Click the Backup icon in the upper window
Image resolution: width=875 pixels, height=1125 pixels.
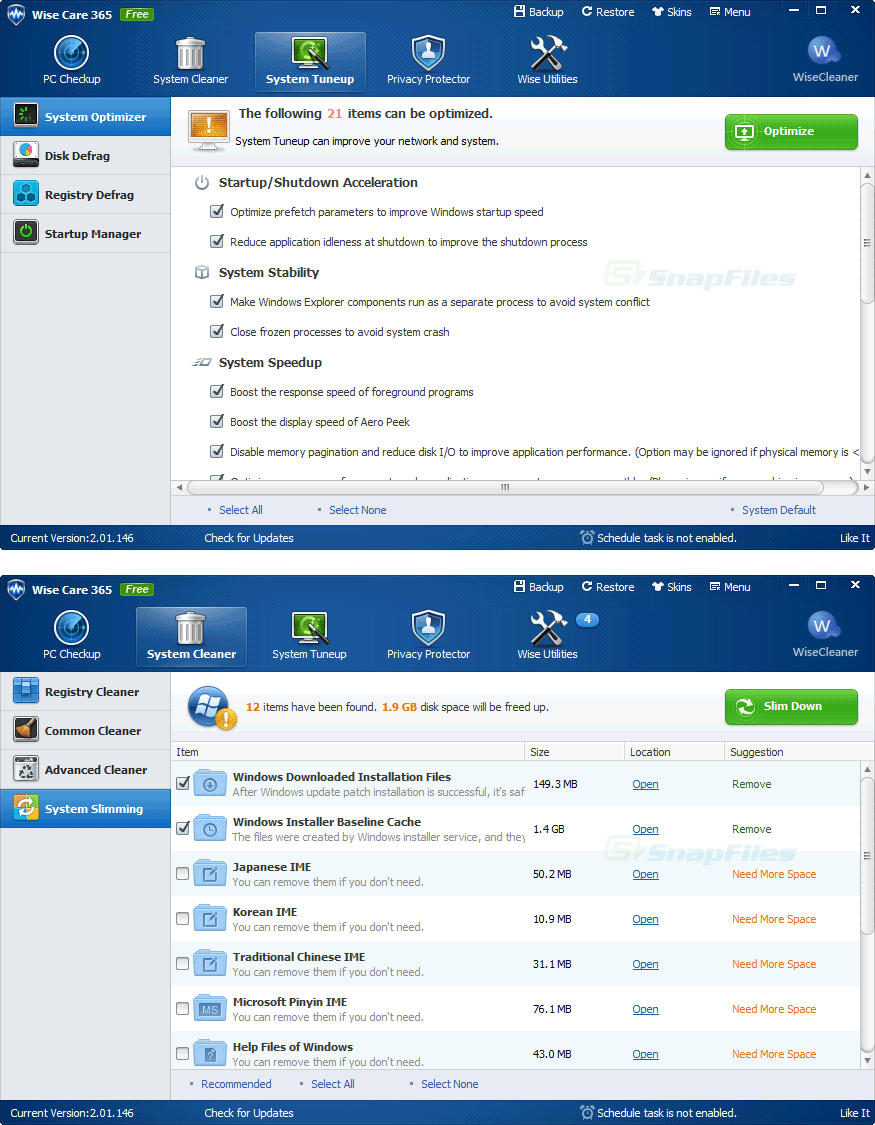click(520, 11)
